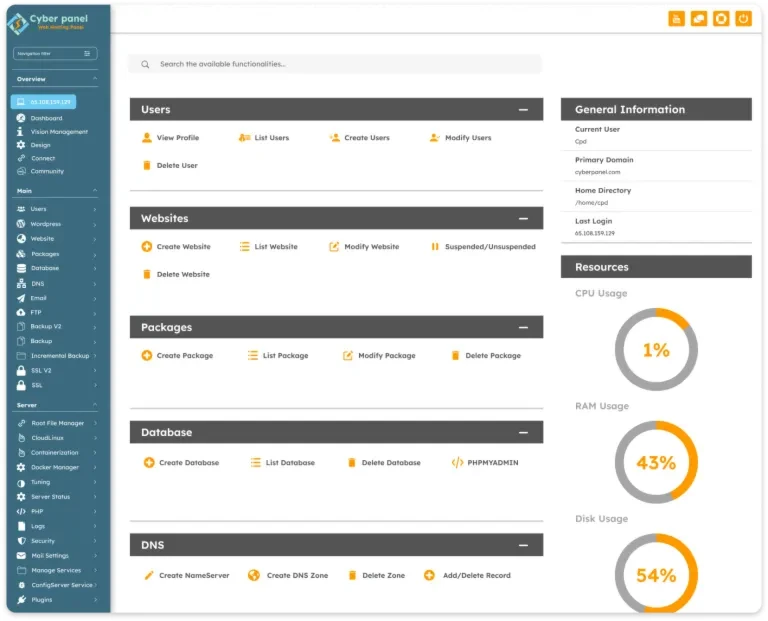
Task: Open the DNS sidebar menu
Action: coord(55,284)
